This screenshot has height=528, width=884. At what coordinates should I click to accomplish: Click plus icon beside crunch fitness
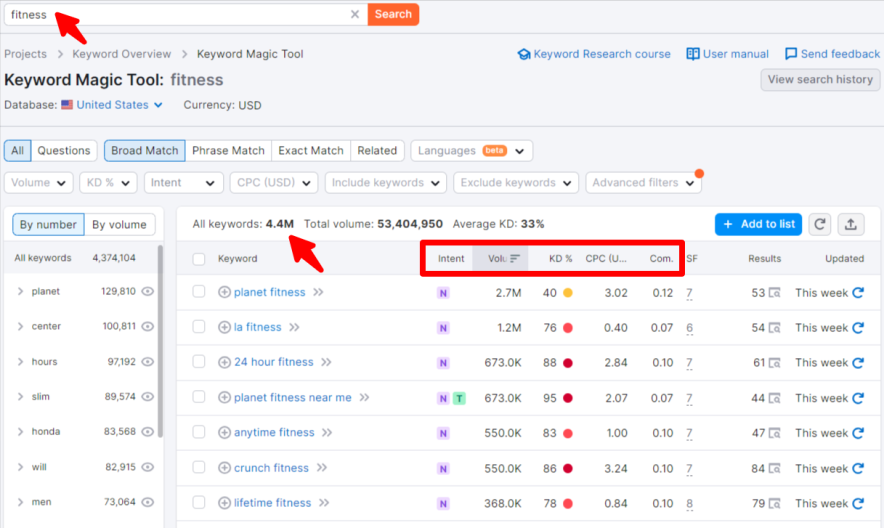pyautogui.click(x=224, y=468)
